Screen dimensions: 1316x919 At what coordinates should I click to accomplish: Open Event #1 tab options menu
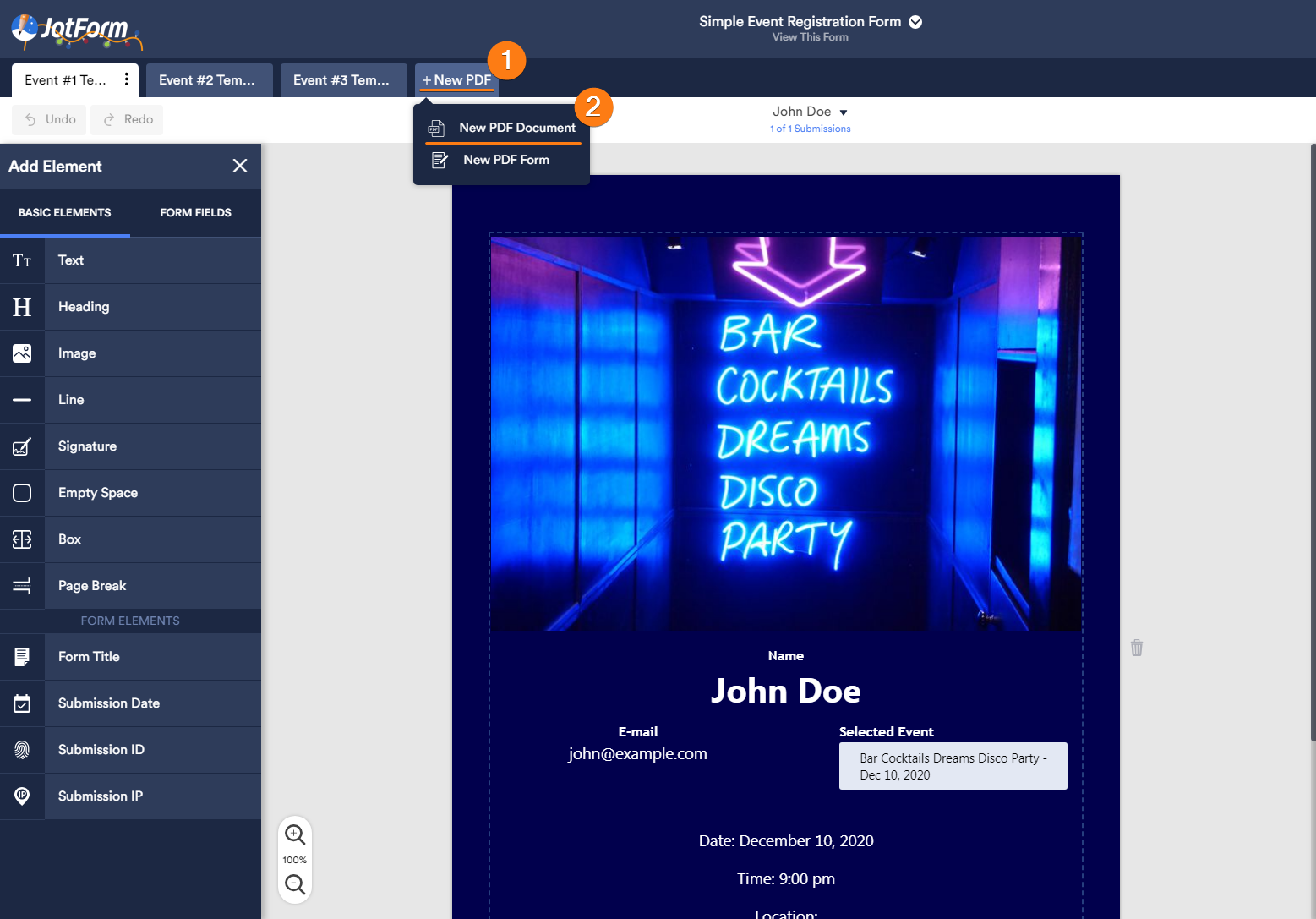point(127,79)
